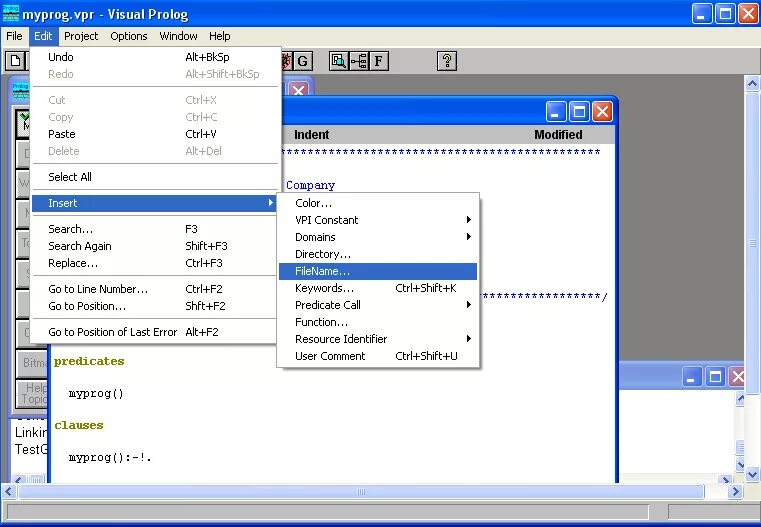Choose Search Again menu item
761x527 pixels.
point(155,246)
